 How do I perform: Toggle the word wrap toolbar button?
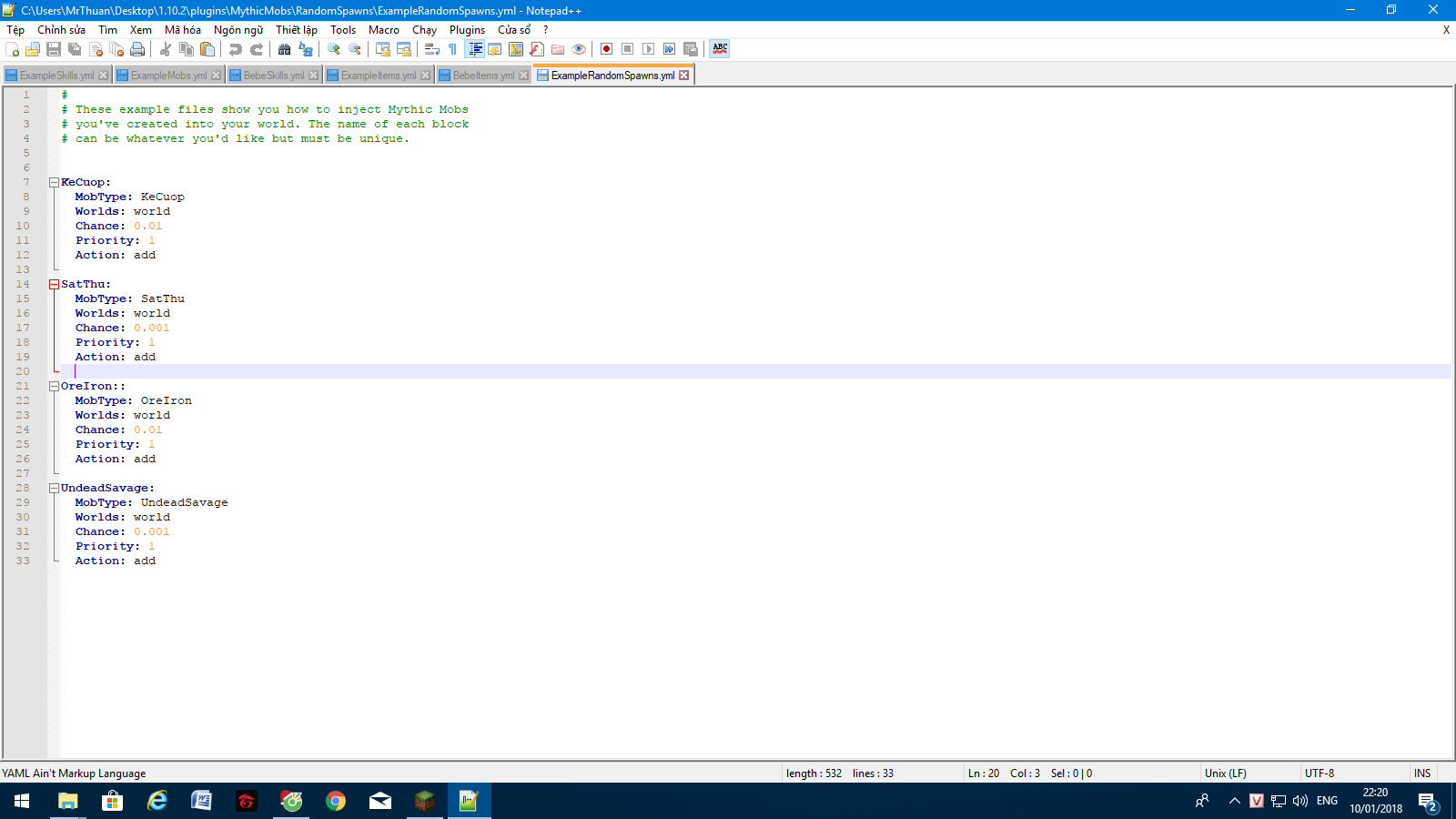[x=432, y=49]
